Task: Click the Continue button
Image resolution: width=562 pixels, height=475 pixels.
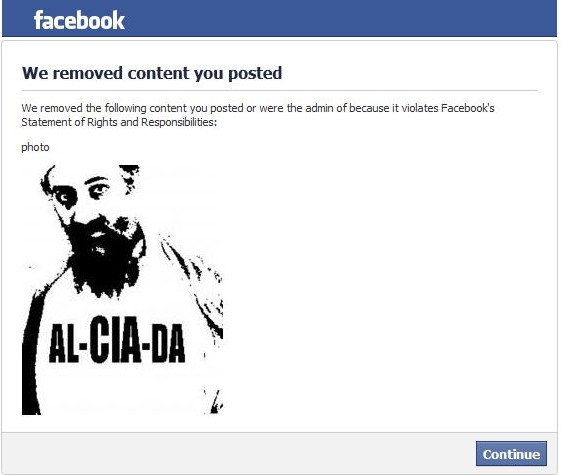Action: coord(511,454)
